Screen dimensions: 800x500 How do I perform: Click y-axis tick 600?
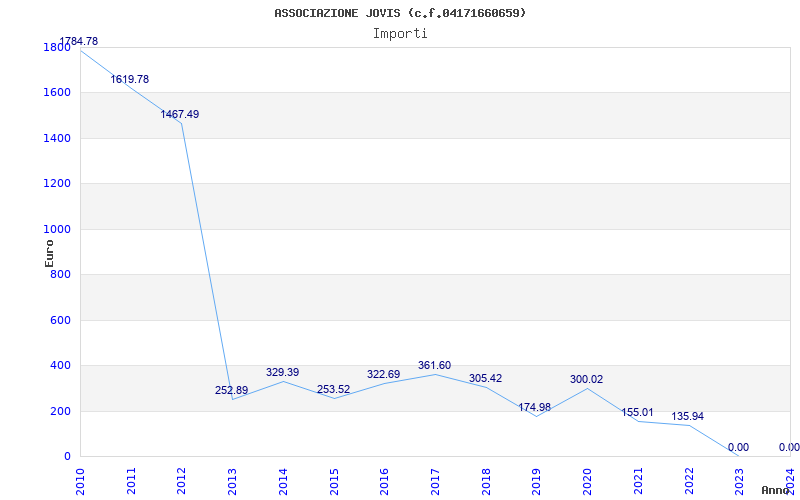pyautogui.click(x=61, y=320)
